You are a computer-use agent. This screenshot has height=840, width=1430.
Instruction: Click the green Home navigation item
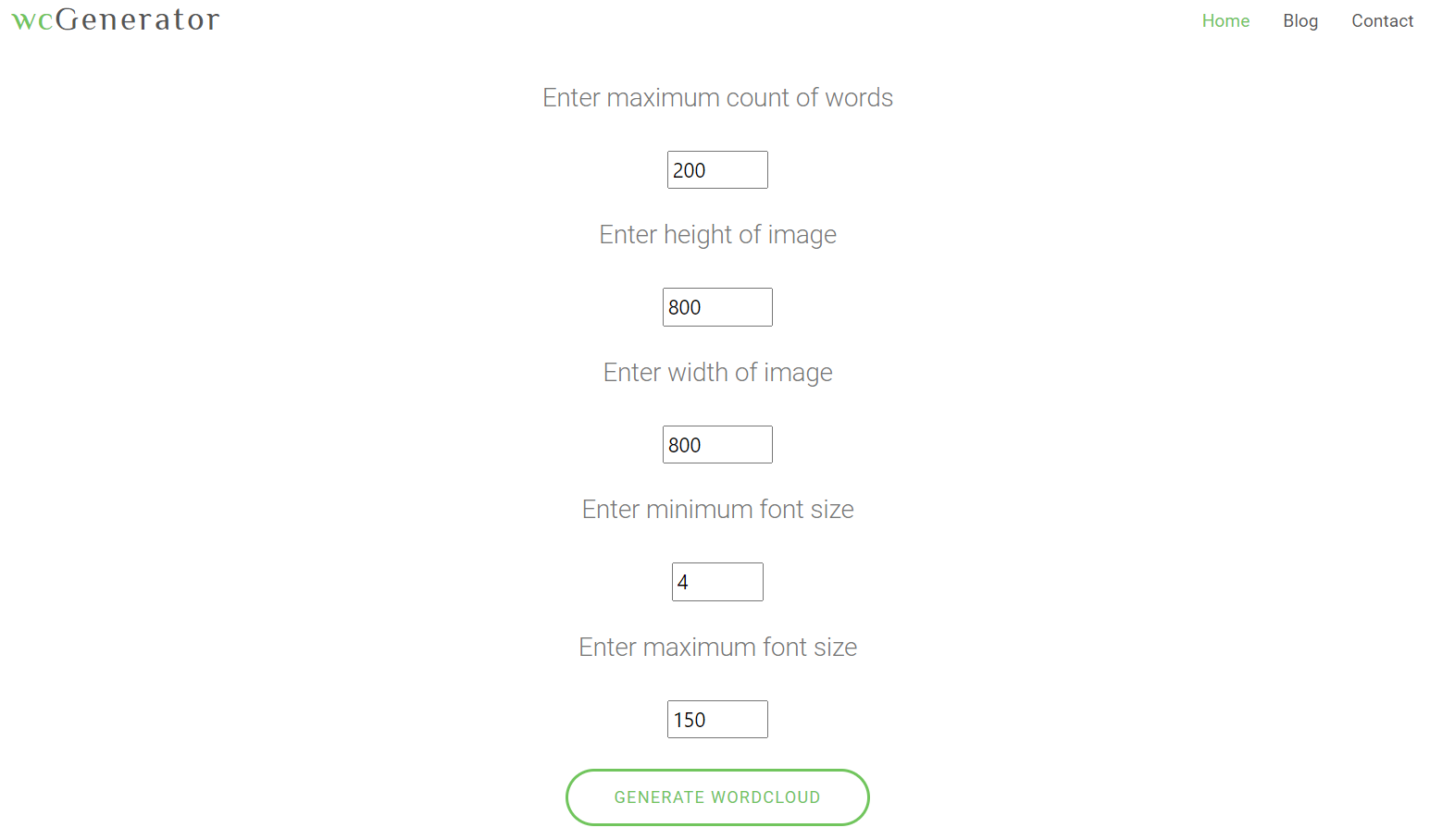pyautogui.click(x=1225, y=20)
